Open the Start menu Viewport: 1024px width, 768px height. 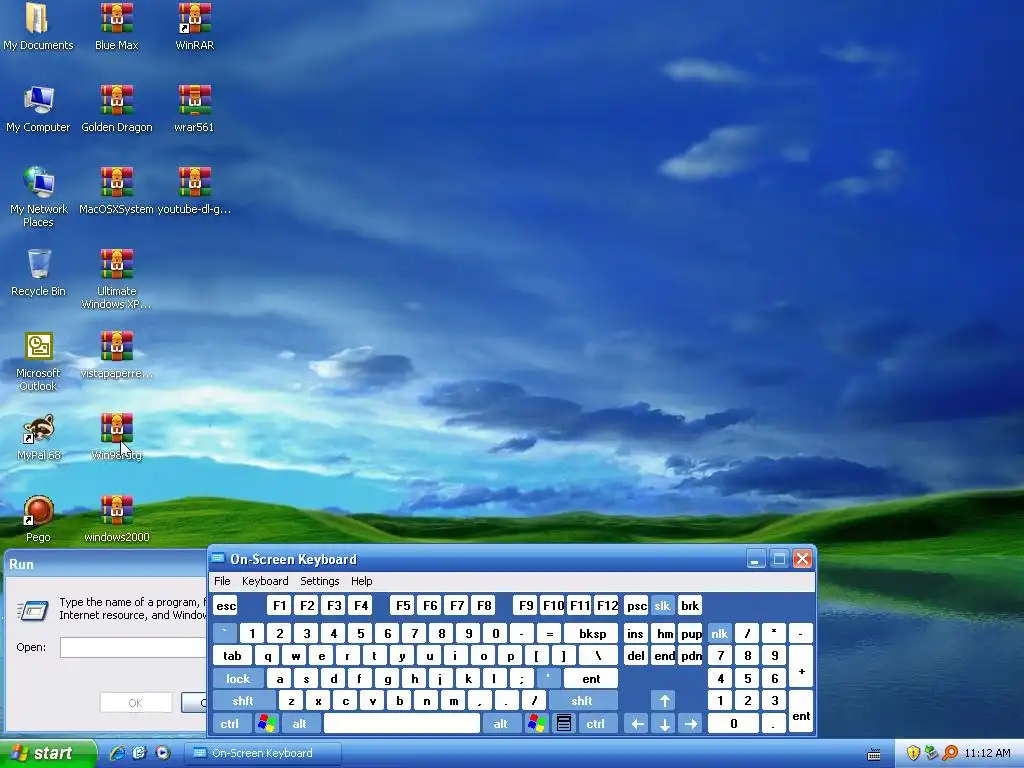coord(48,753)
